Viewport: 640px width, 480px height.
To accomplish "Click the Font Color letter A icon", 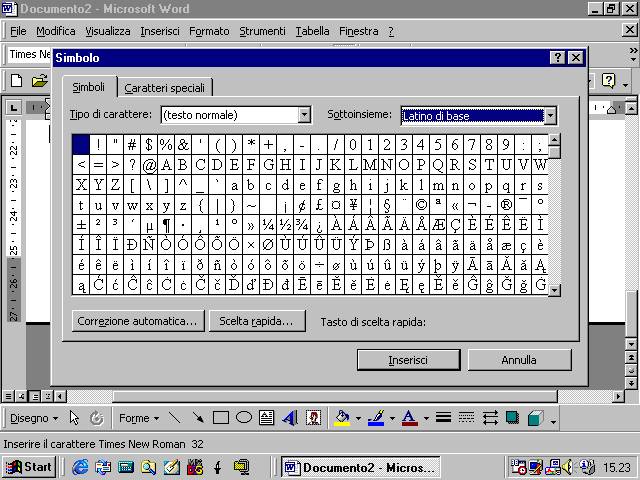I will [x=409, y=418].
